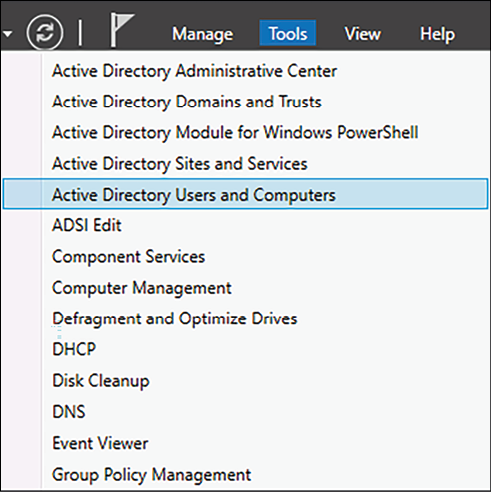Open the Notifications flag icon
This screenshot has width=491, height=492.
click(x=122, y=30)
